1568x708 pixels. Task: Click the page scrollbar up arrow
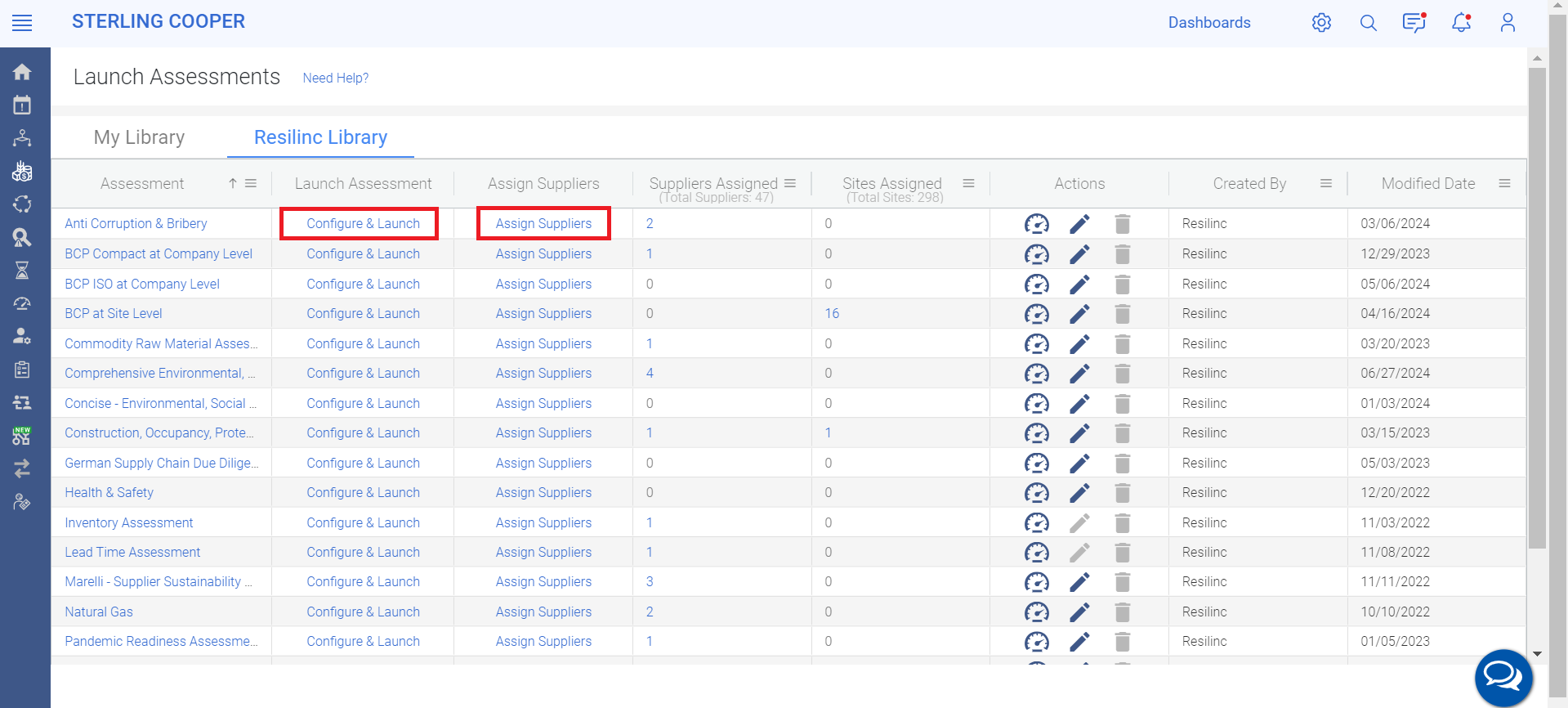point(1537,58)
